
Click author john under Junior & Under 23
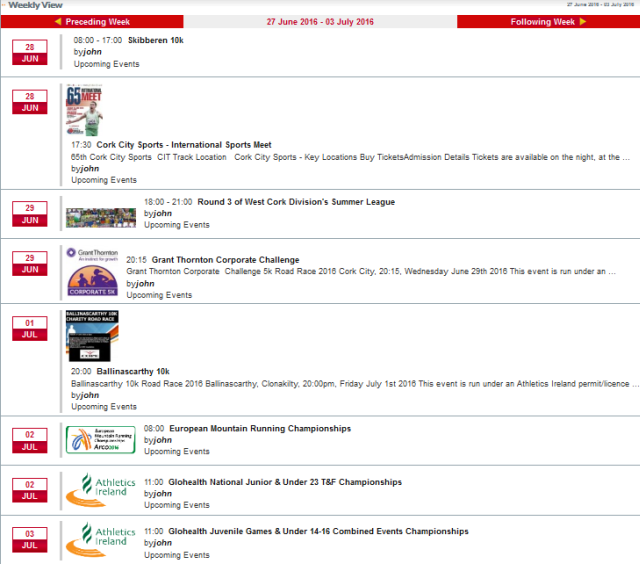click(162, 493)
